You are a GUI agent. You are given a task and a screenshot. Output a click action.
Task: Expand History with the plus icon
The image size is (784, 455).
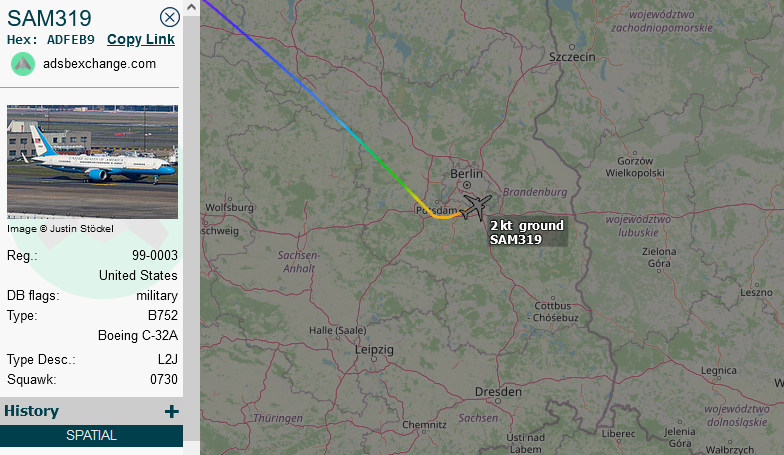coord(172,412)
